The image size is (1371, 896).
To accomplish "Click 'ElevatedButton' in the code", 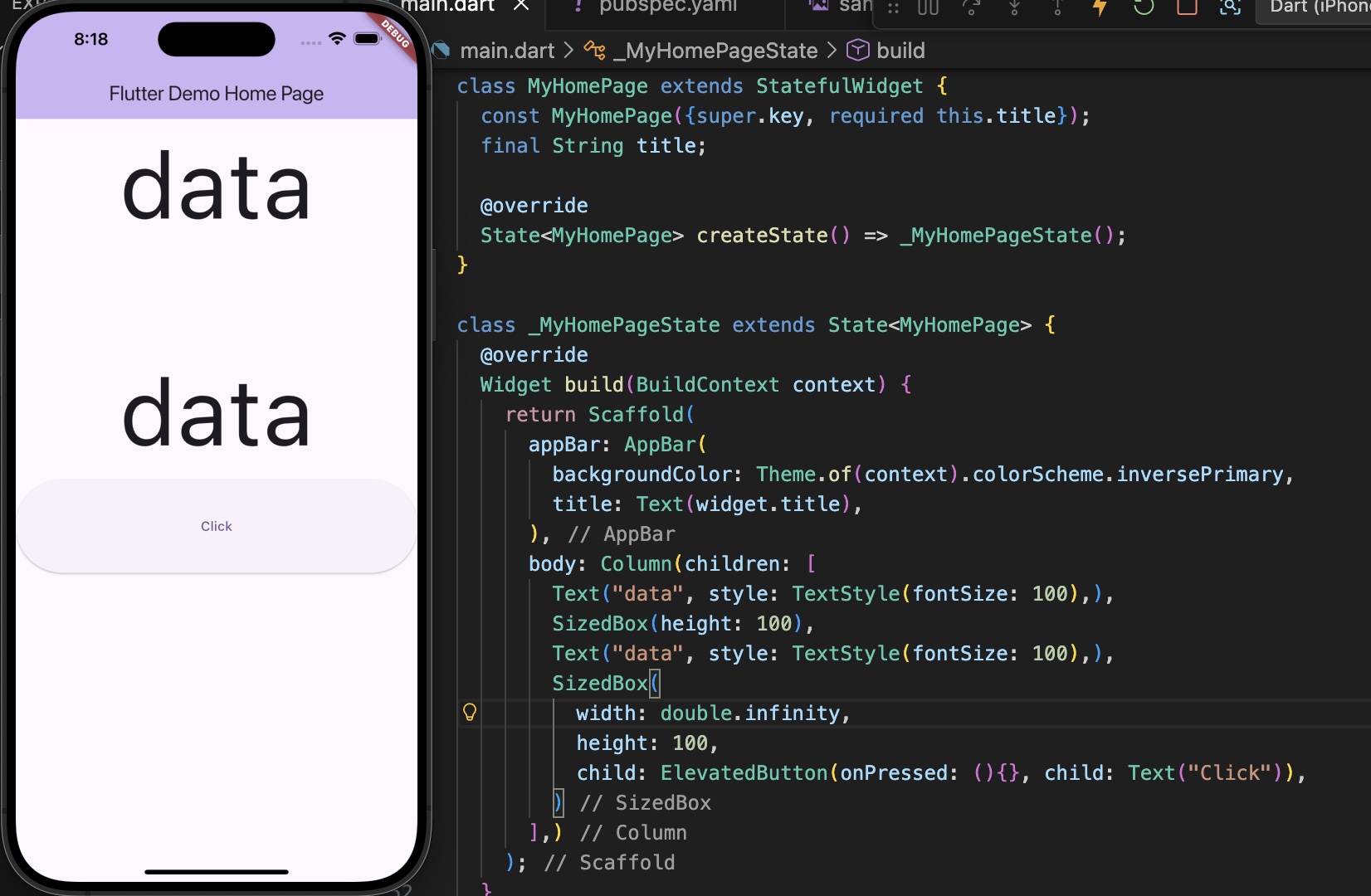I will tap(744, 772).
